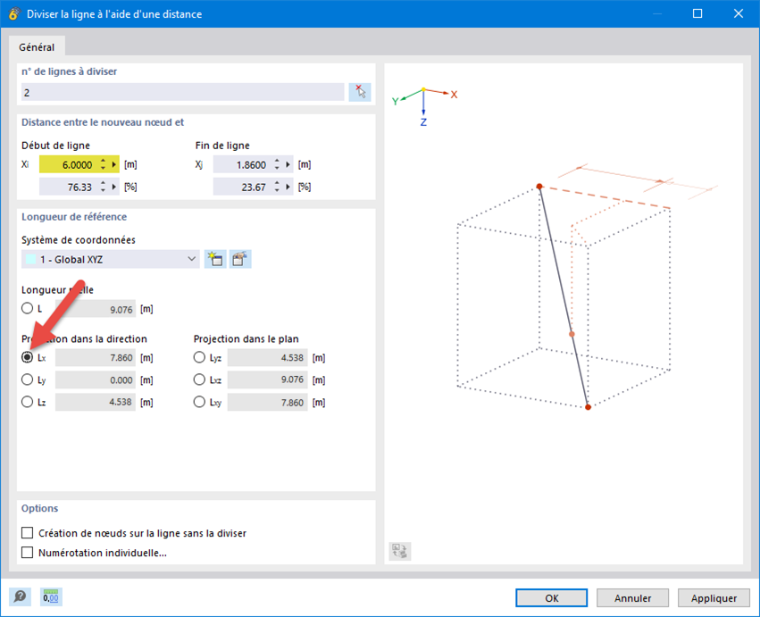760x617 pixels.
Task: Enable Création de nœuds sur la ligne checkbox
Action: [27, 533]
